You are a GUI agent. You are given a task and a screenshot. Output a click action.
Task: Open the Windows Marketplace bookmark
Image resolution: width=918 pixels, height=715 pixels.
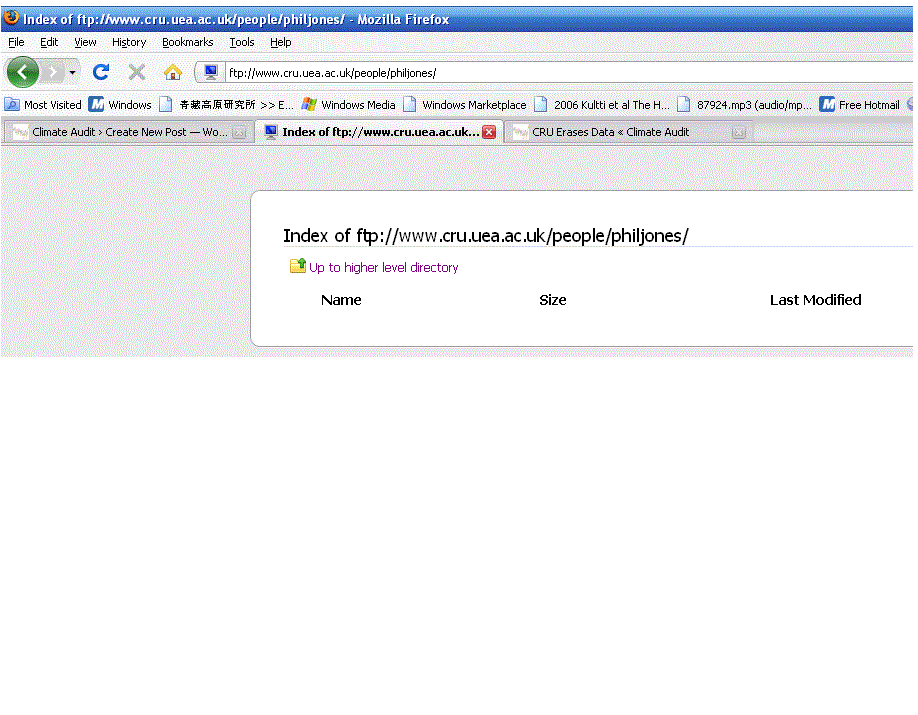pyautogui.click(x=464, y=105)
